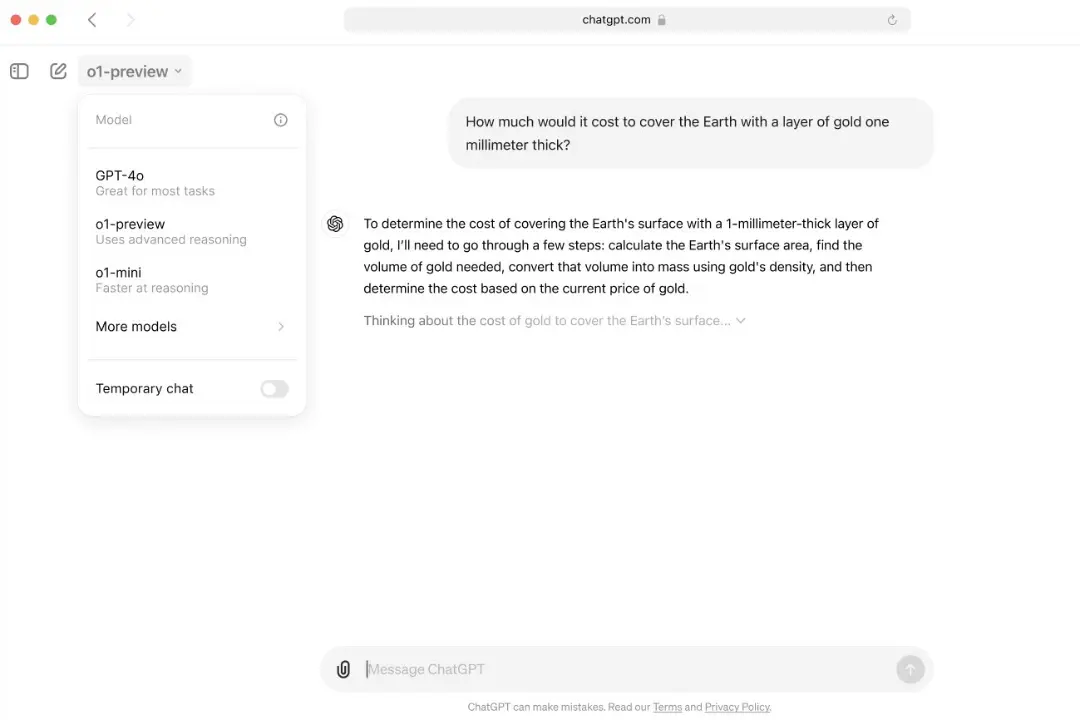Reload the page with refresh icon
This screenshot has width=1080, height=720.
(x=892, y=20)
